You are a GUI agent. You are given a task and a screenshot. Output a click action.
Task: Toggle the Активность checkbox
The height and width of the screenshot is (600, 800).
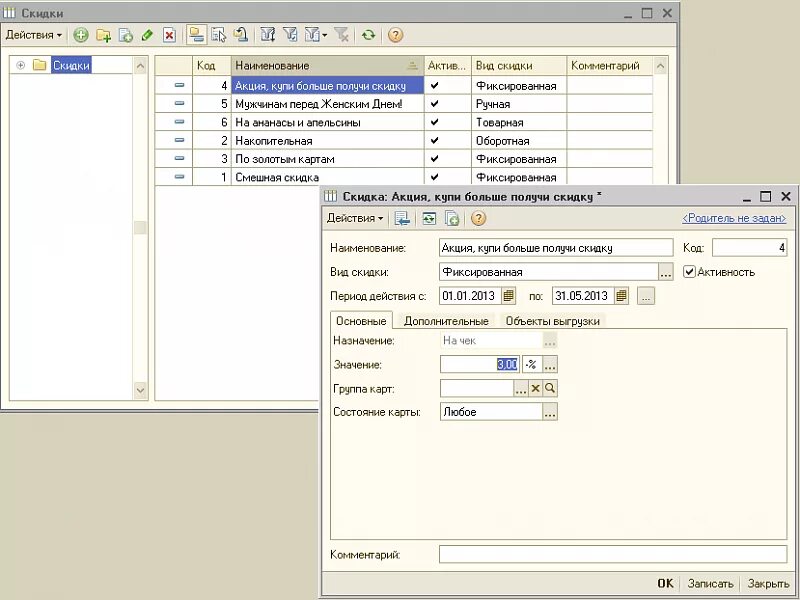tap(689, 272)
